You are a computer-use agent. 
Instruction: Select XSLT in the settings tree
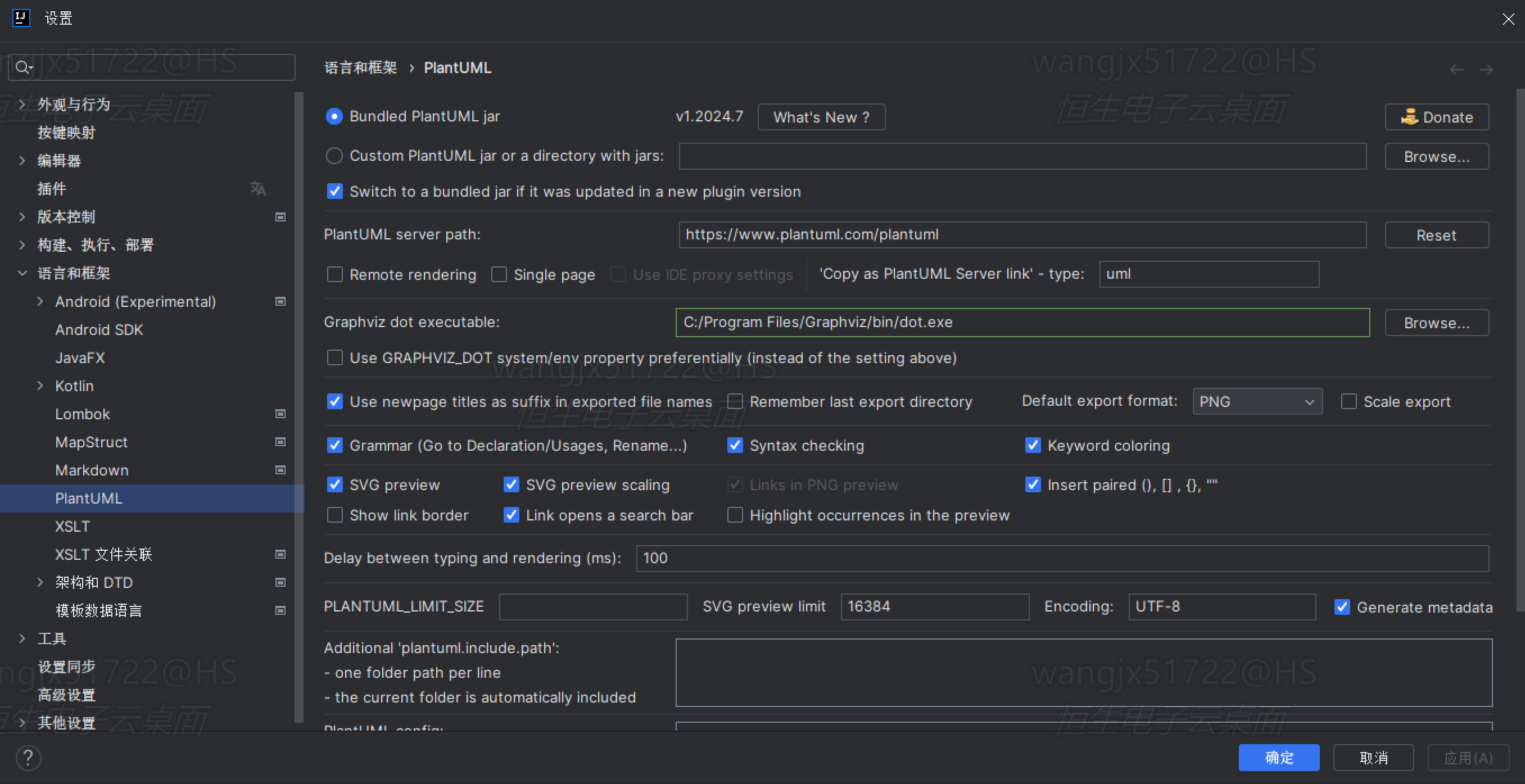(72, 527)
